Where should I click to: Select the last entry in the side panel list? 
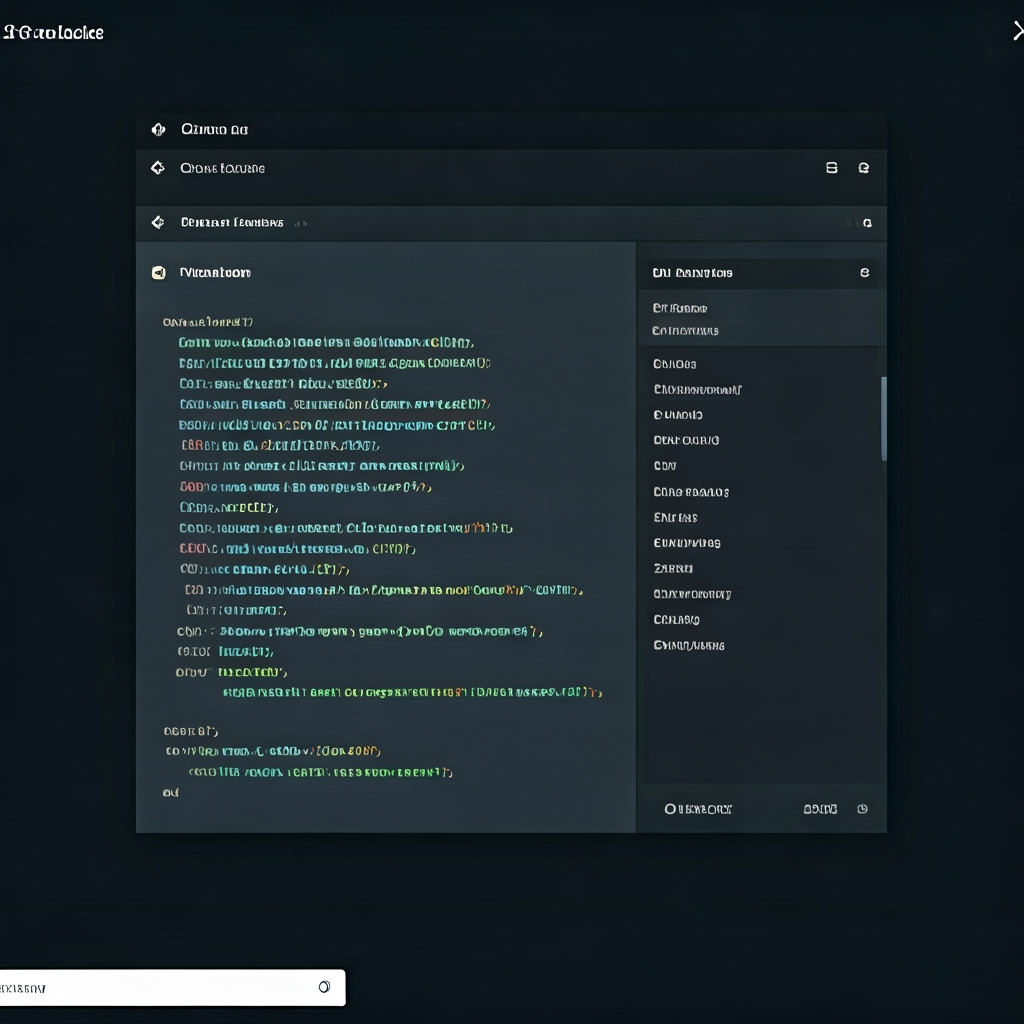click(x=688, y=645)
